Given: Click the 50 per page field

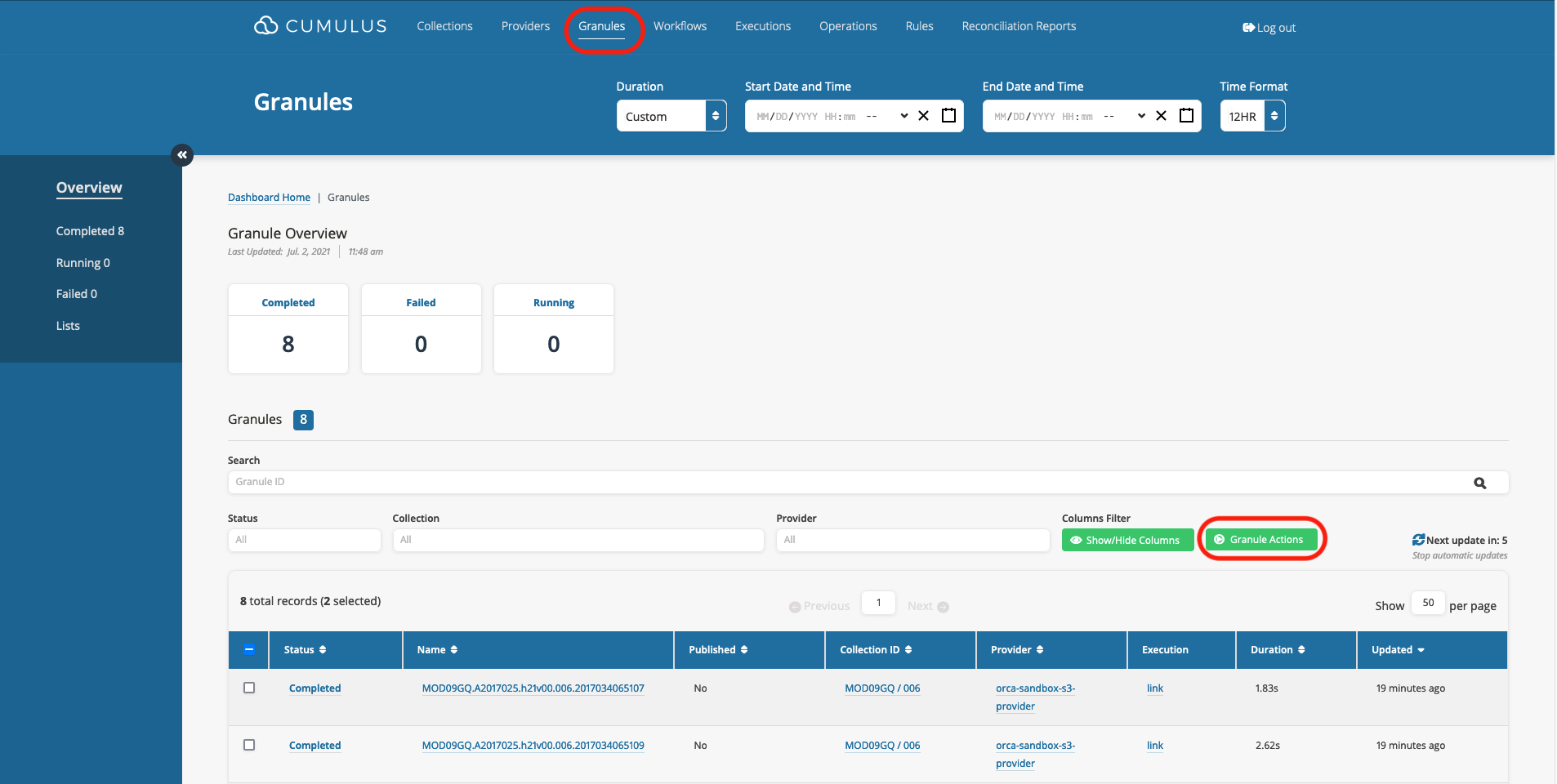Looking at the screenshot, I should pyautogui.click(x=1428, y=603).
